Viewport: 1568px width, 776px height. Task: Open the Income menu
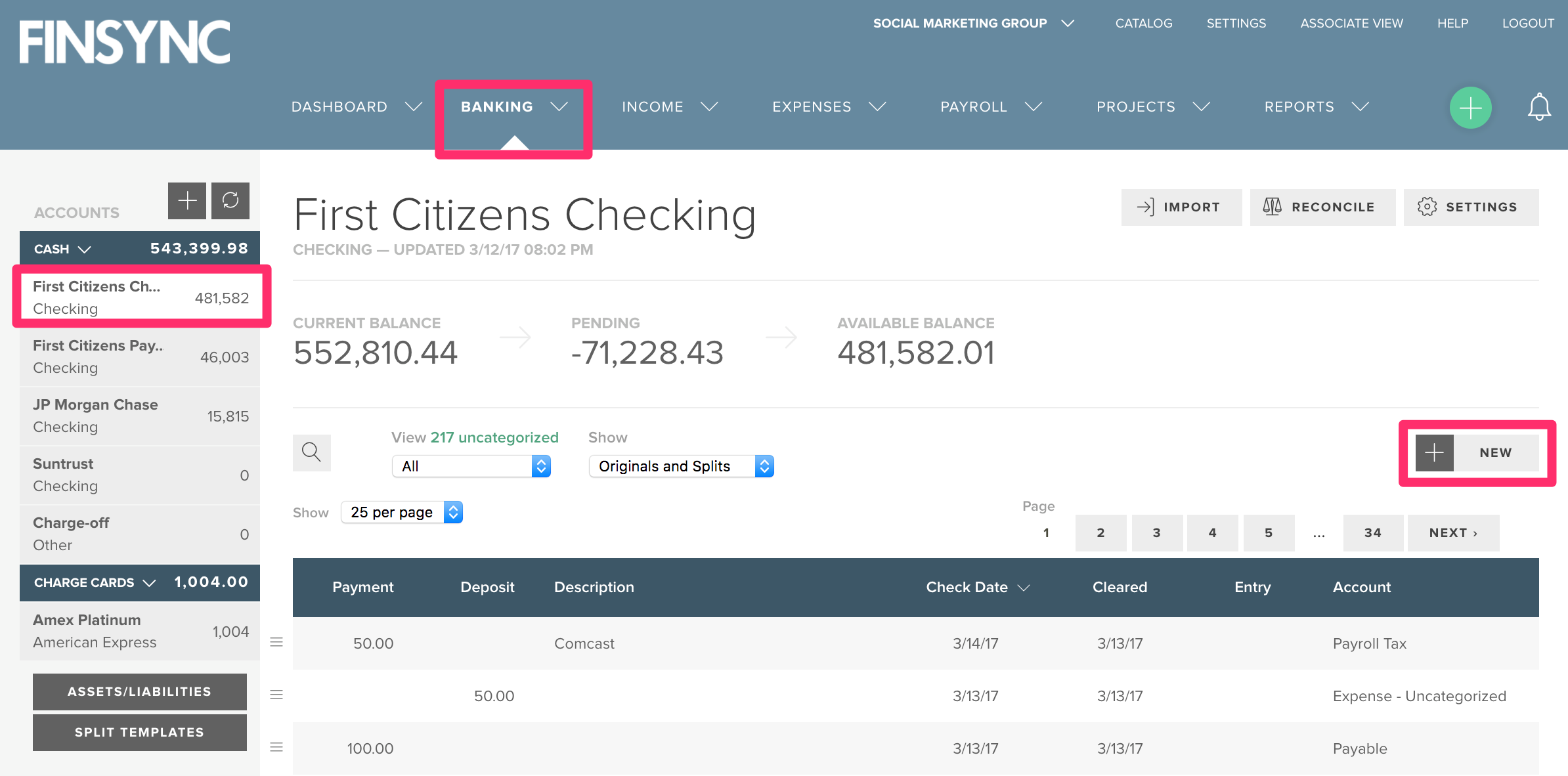point(670,106)
